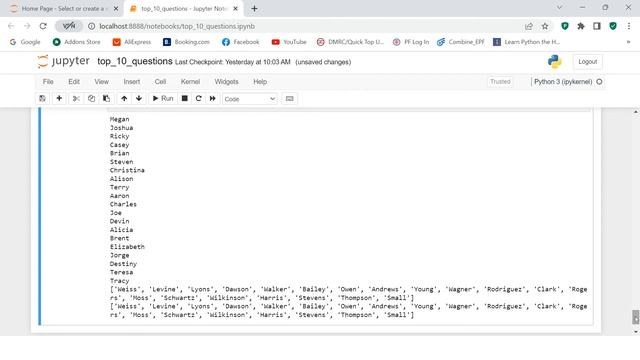Open the Addons Store bookmark

pos(77,42)
